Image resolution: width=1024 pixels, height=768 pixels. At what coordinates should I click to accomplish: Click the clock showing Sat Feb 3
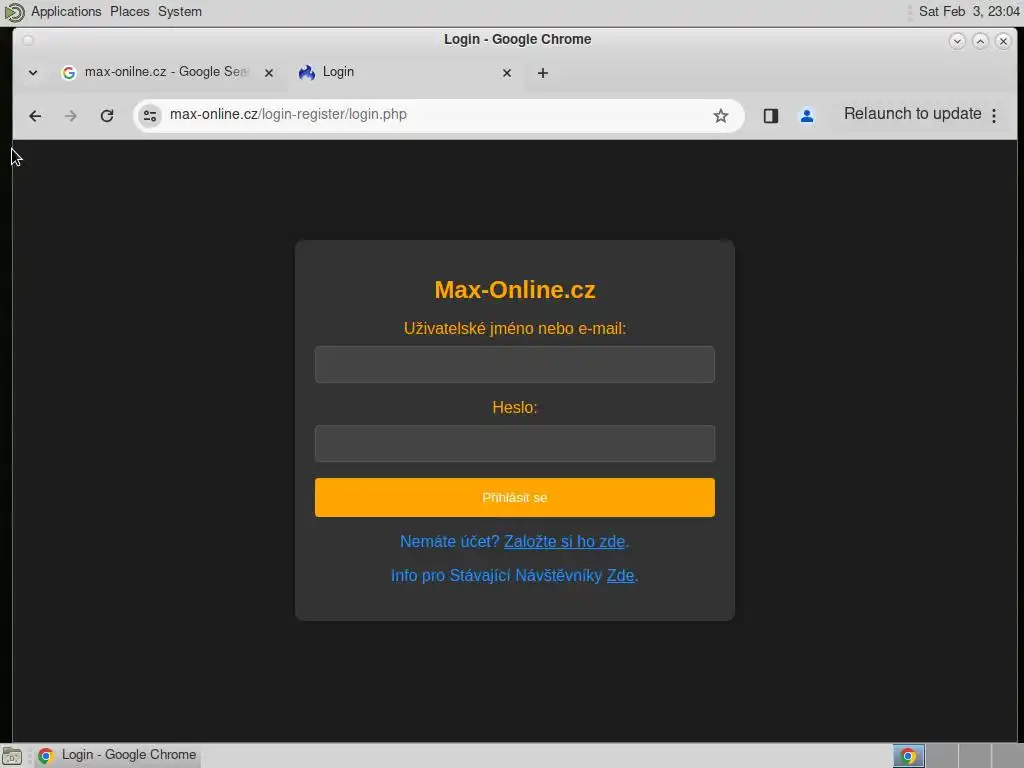[x=968, y=11]
